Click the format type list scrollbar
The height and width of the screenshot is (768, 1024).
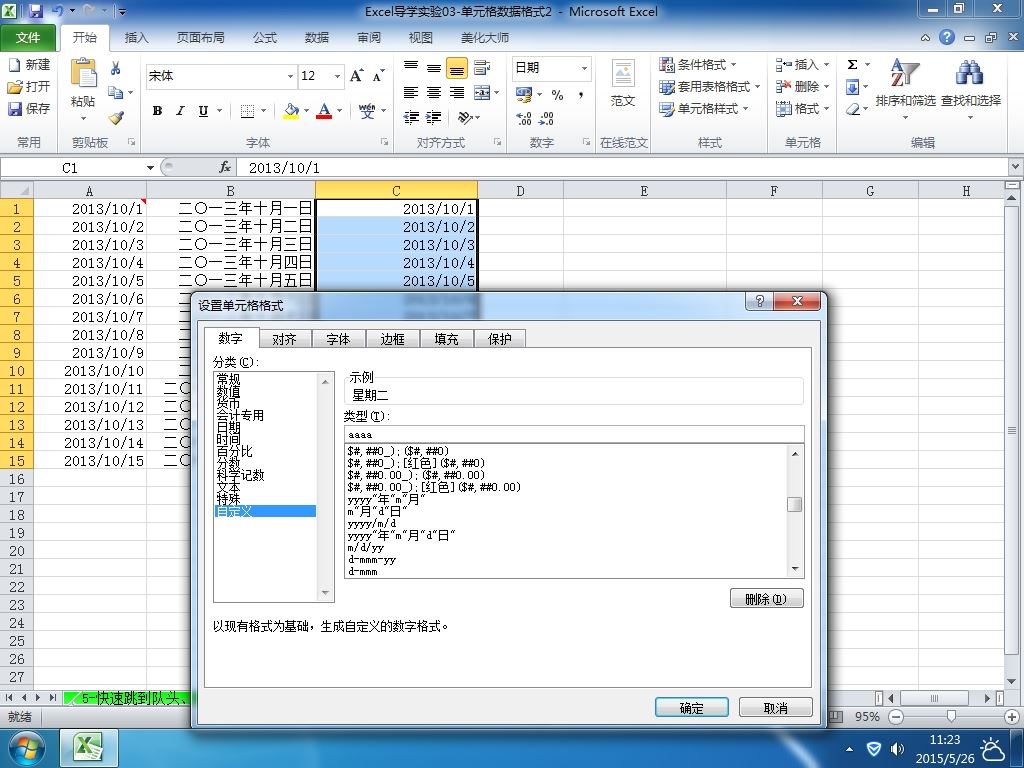[x=795, y=511]
